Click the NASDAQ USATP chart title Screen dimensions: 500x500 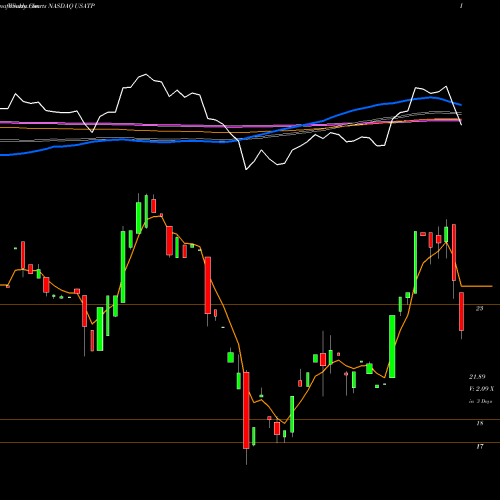[72, 6]
